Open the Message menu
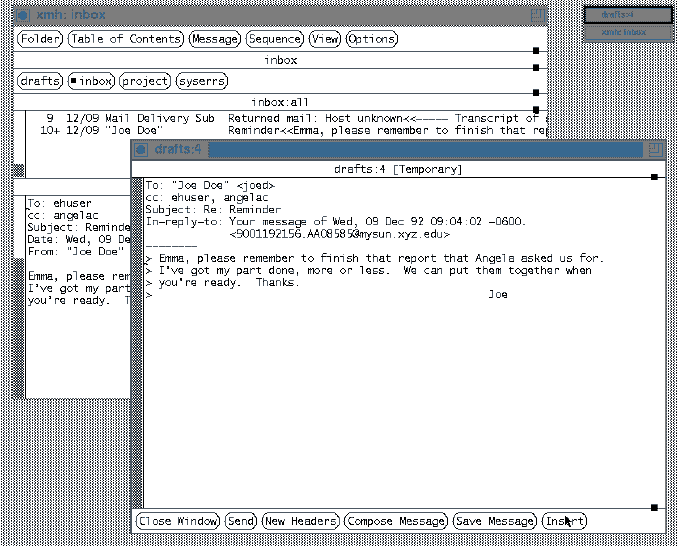678x546 pixels. (x=215, y=39)
